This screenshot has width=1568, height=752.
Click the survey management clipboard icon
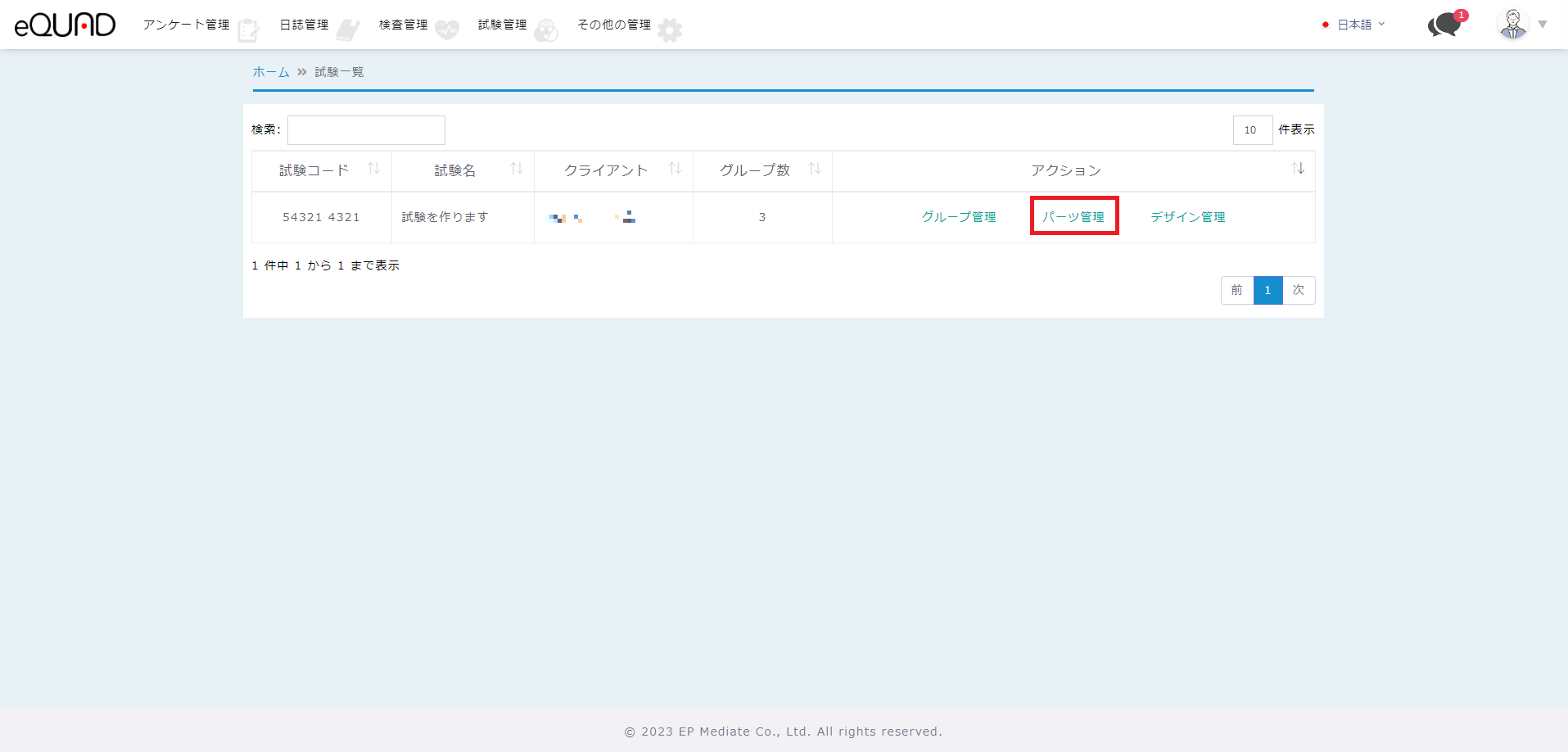pos(248,30)
